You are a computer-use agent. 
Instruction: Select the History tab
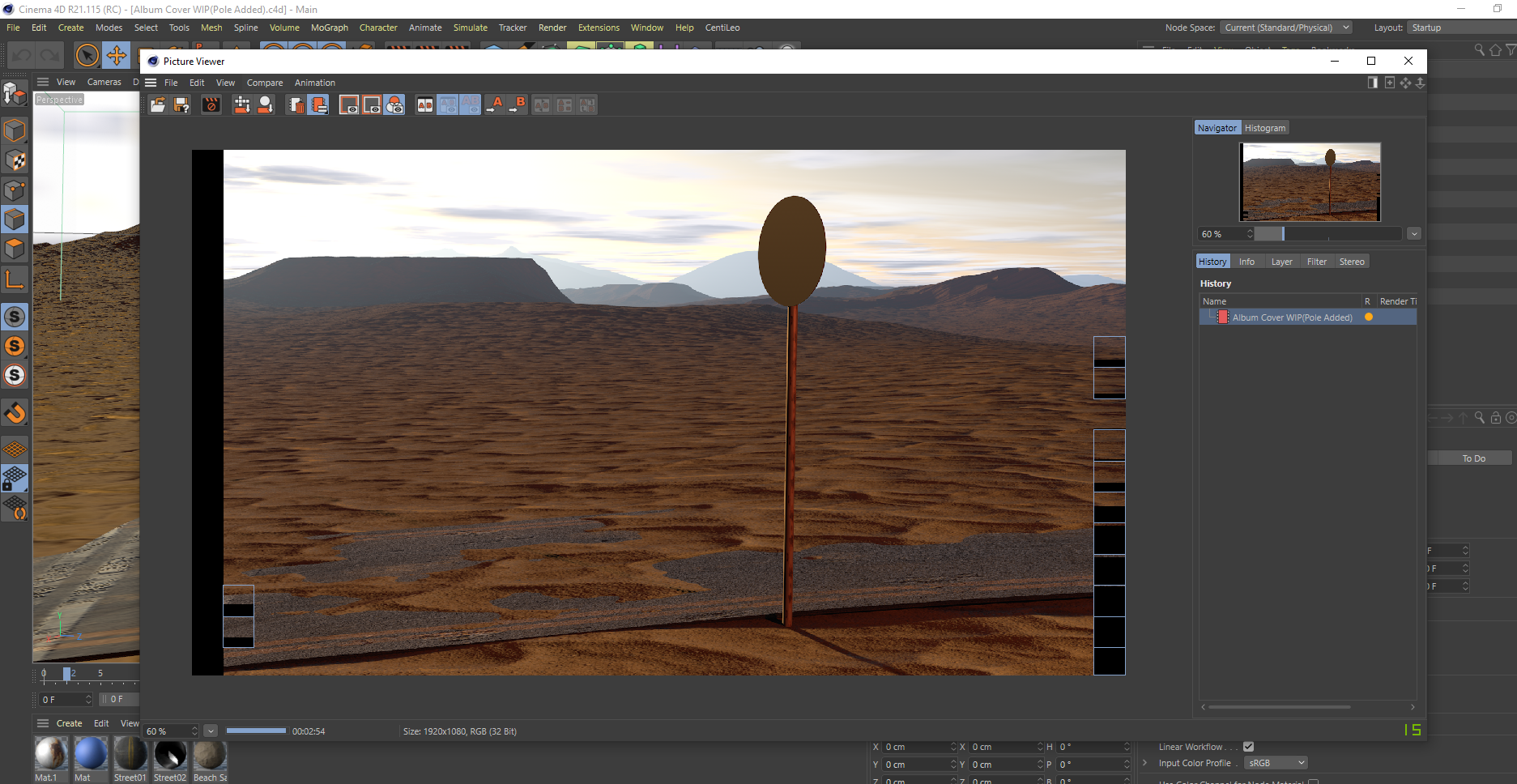(1212, 262)
